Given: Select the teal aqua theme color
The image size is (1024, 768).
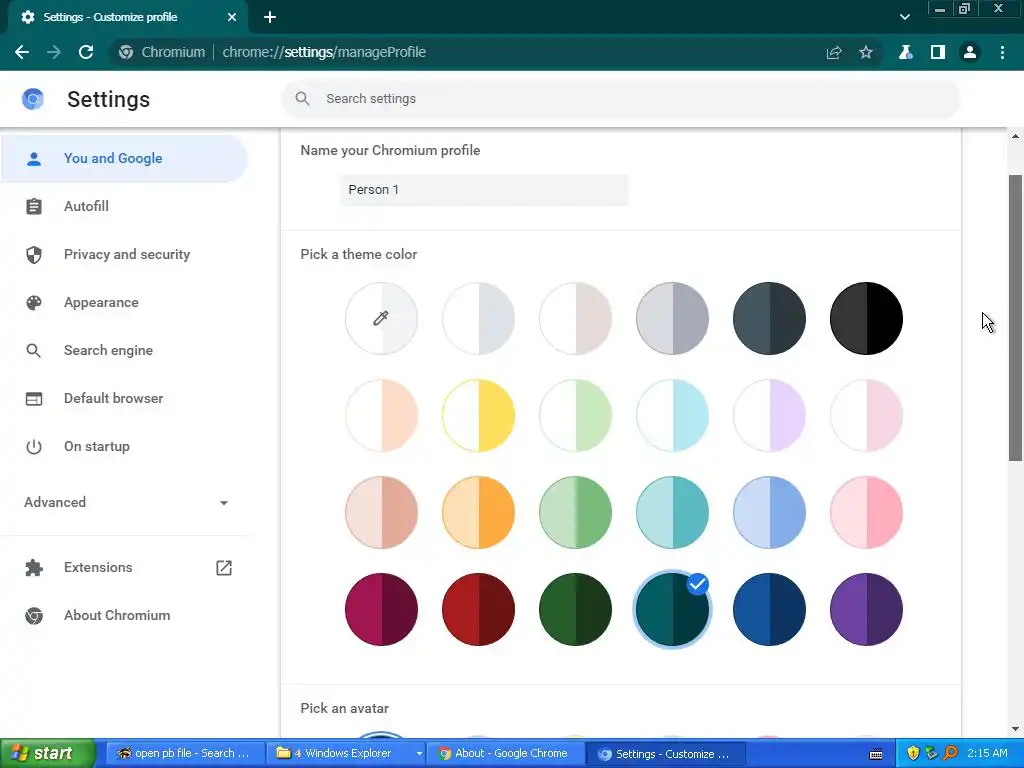Looking at the screenshot, I should click(672, 513).
